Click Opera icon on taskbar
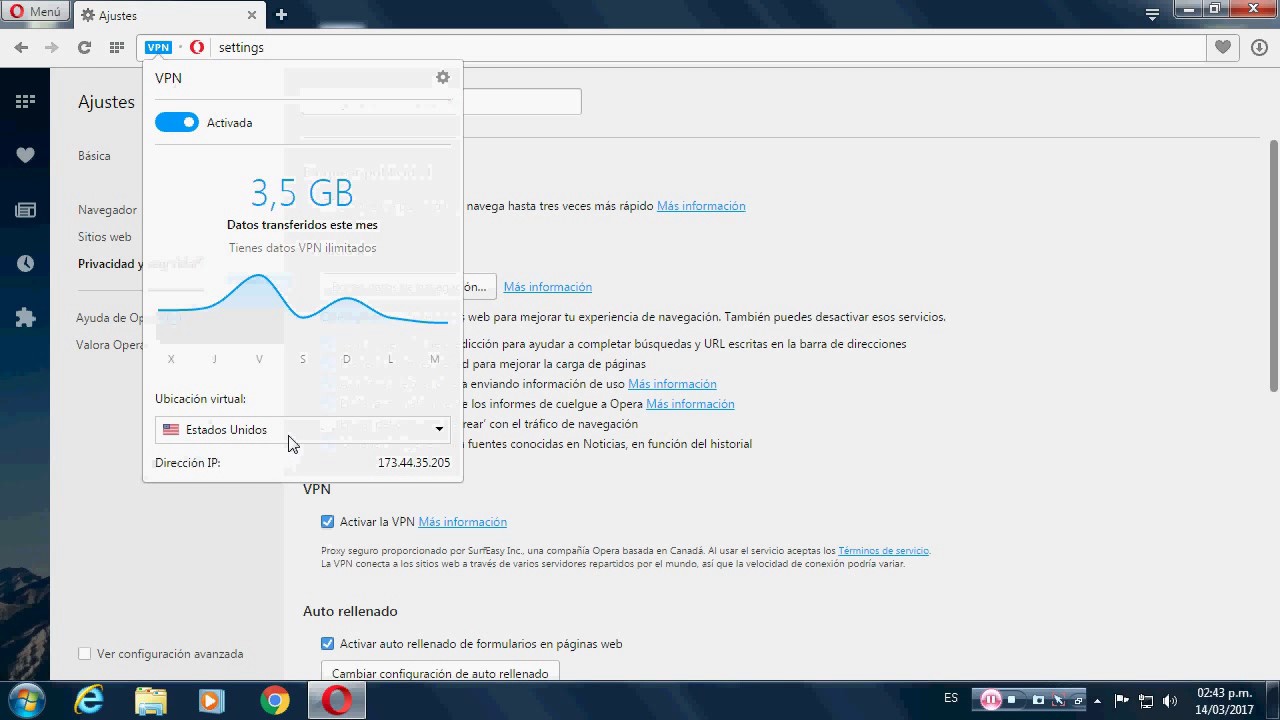The image size is (1280, 720). pyautogui.click(x=336, y=700)
